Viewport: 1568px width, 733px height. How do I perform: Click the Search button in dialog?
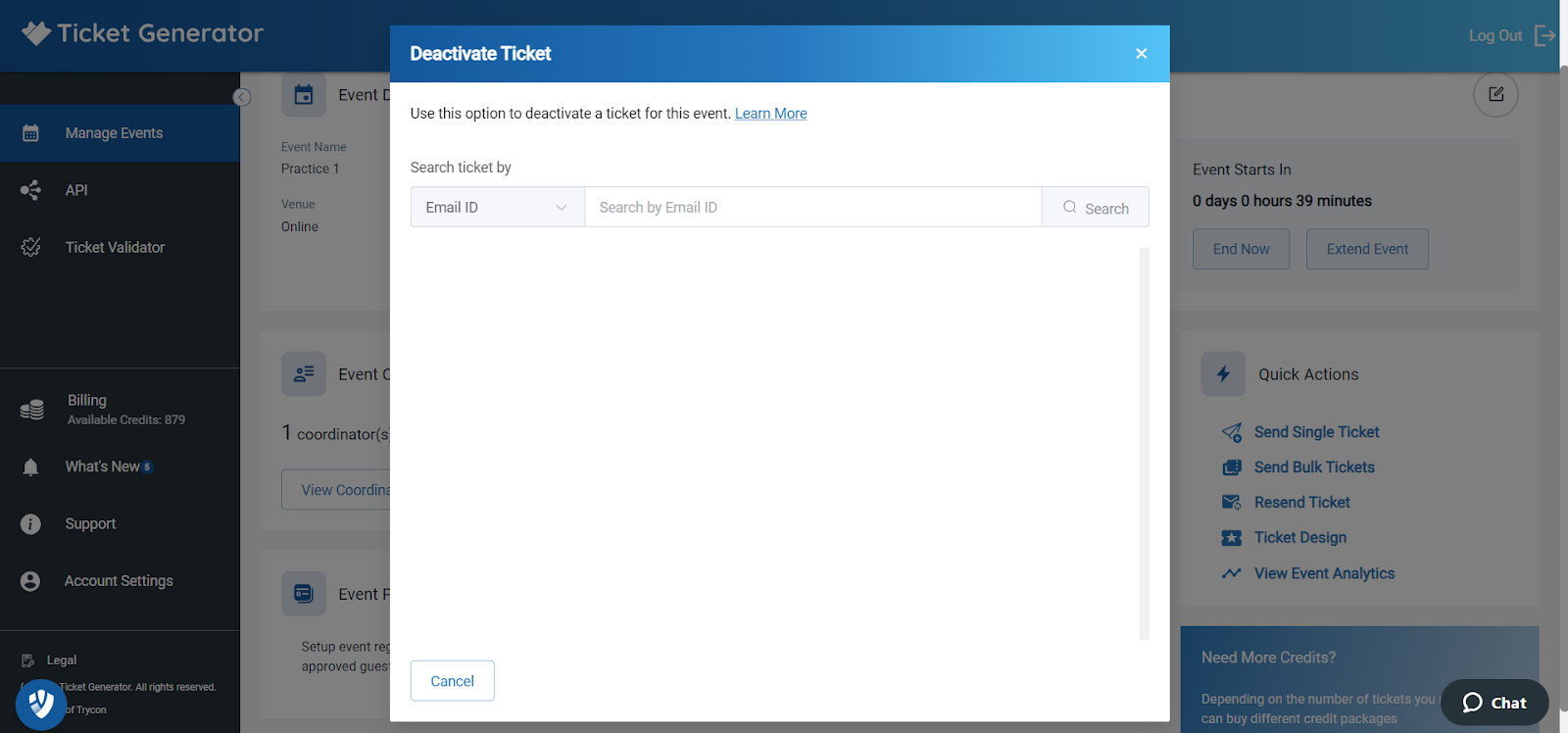(x=1096, y=207)
